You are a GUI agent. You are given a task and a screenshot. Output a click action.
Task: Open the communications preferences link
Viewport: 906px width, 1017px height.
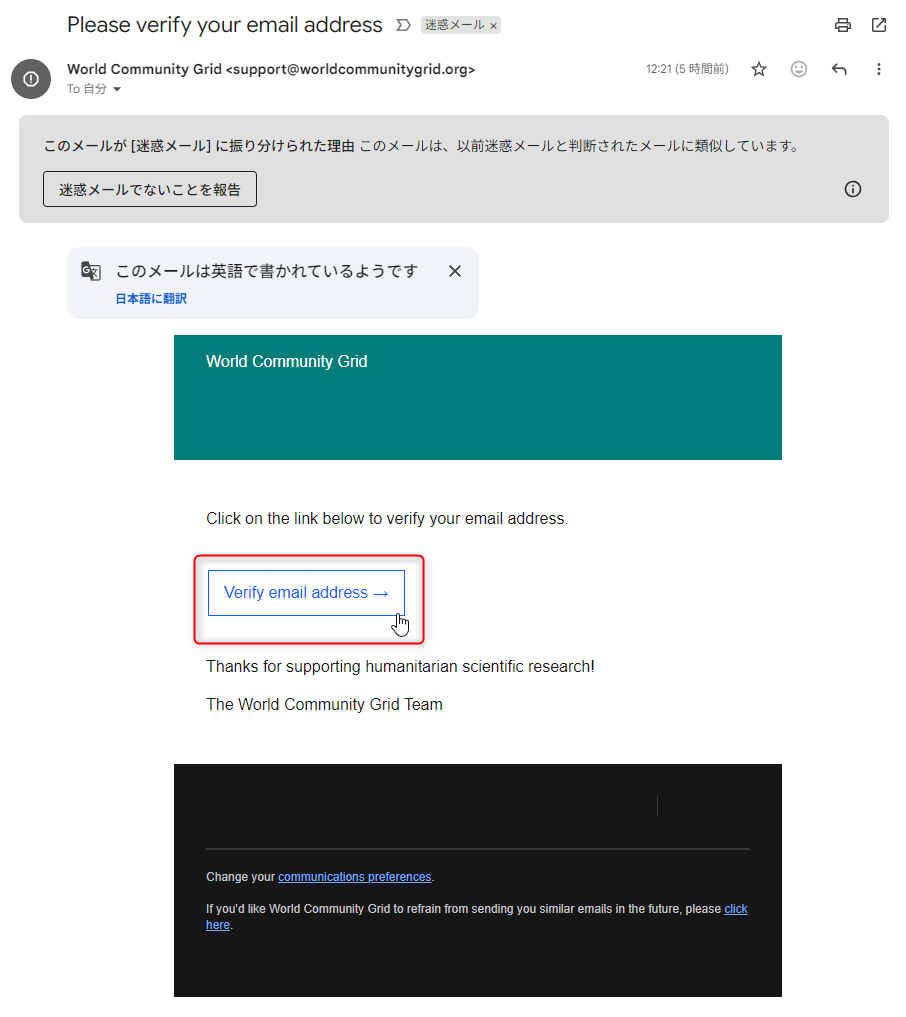coord(355,877)
